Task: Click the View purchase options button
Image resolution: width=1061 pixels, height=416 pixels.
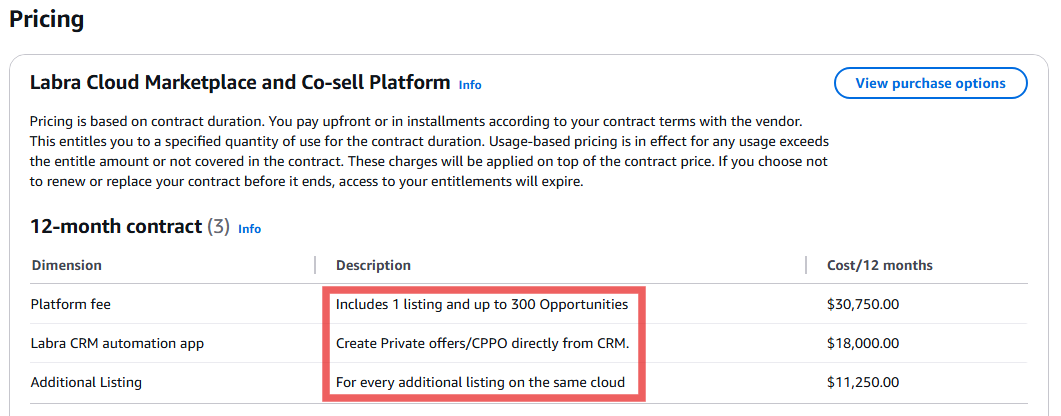Action: click(930, 83)
